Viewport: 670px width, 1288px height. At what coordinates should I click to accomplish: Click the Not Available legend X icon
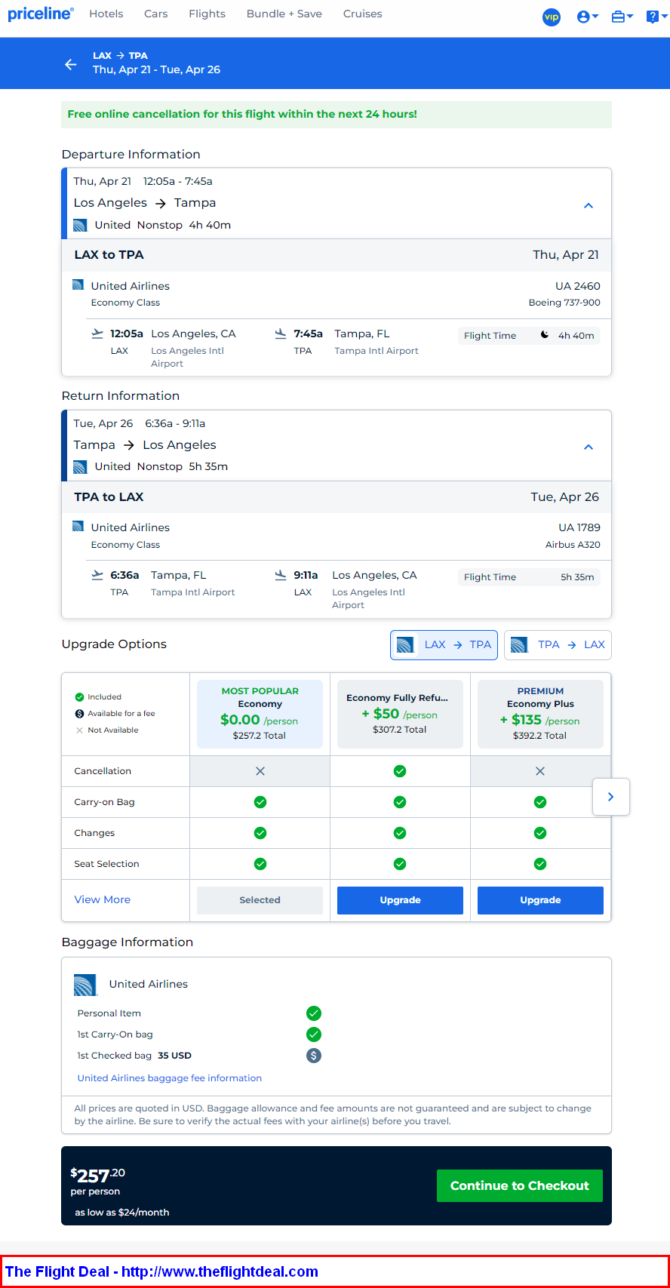[x=79, y=730]
